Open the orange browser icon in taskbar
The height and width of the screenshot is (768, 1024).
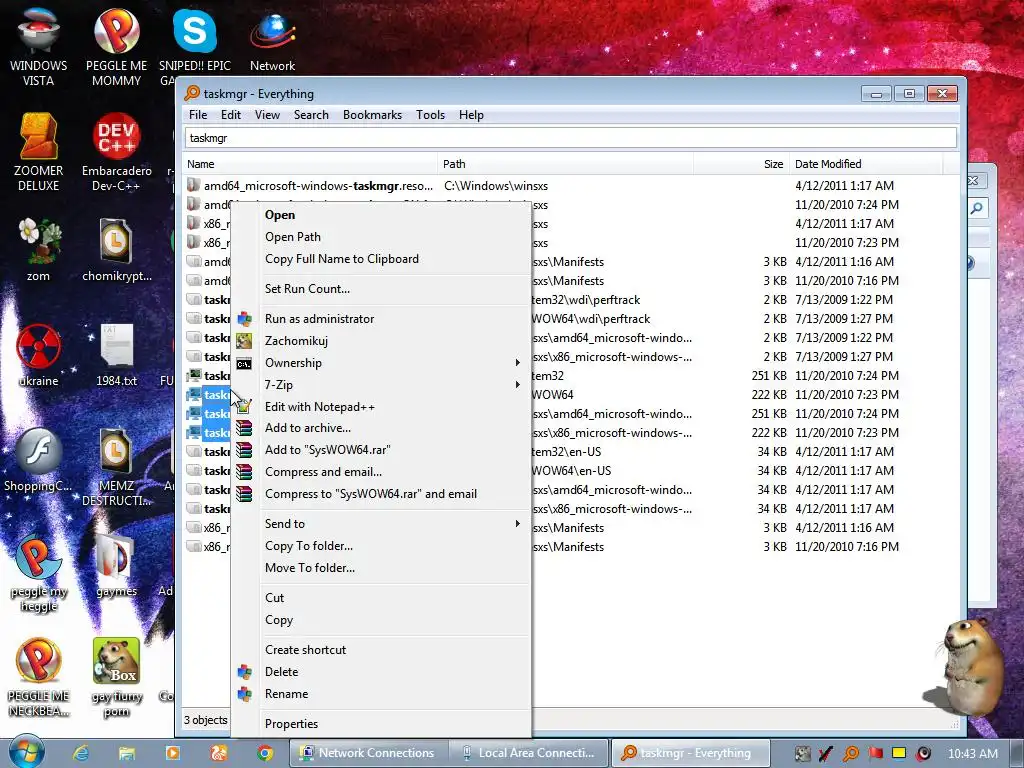(x=219, y=753)
